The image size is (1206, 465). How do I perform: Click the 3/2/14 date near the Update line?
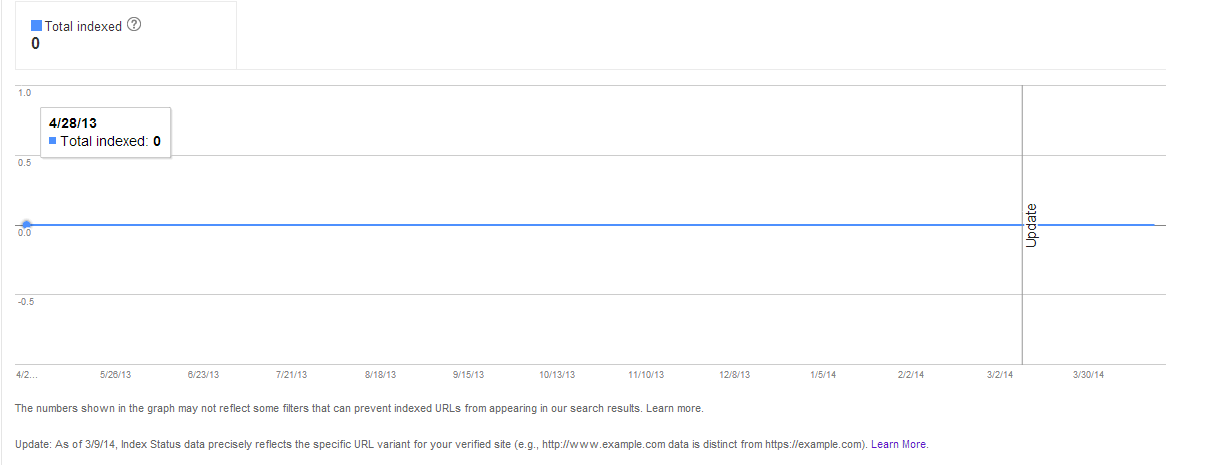(1000, 375)
